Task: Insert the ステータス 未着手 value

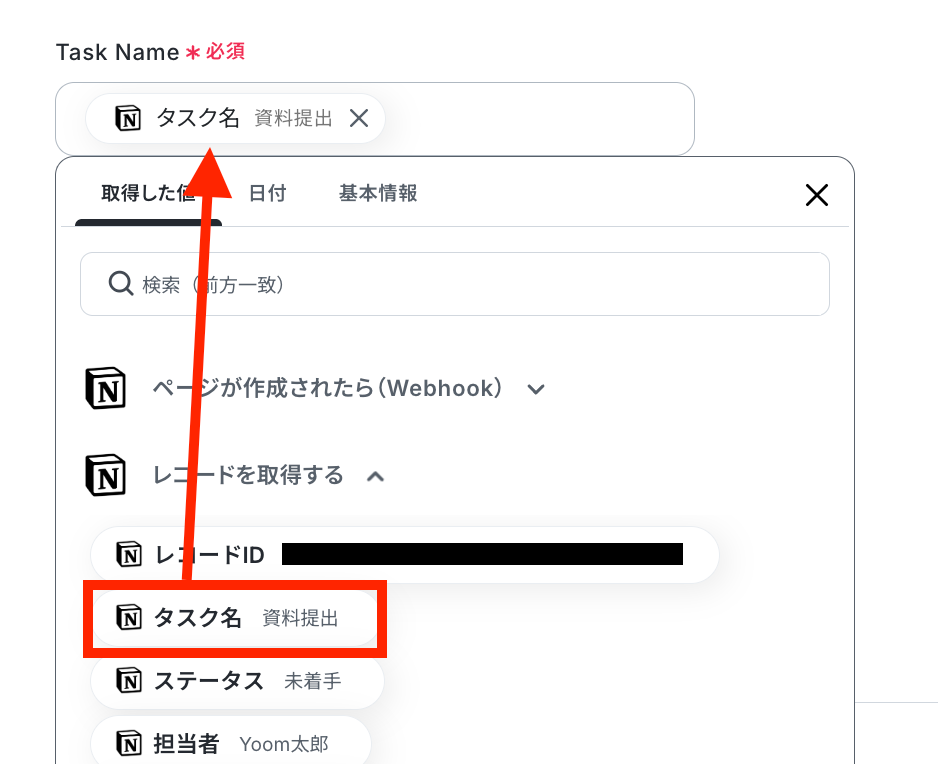Action: [237, 681]
